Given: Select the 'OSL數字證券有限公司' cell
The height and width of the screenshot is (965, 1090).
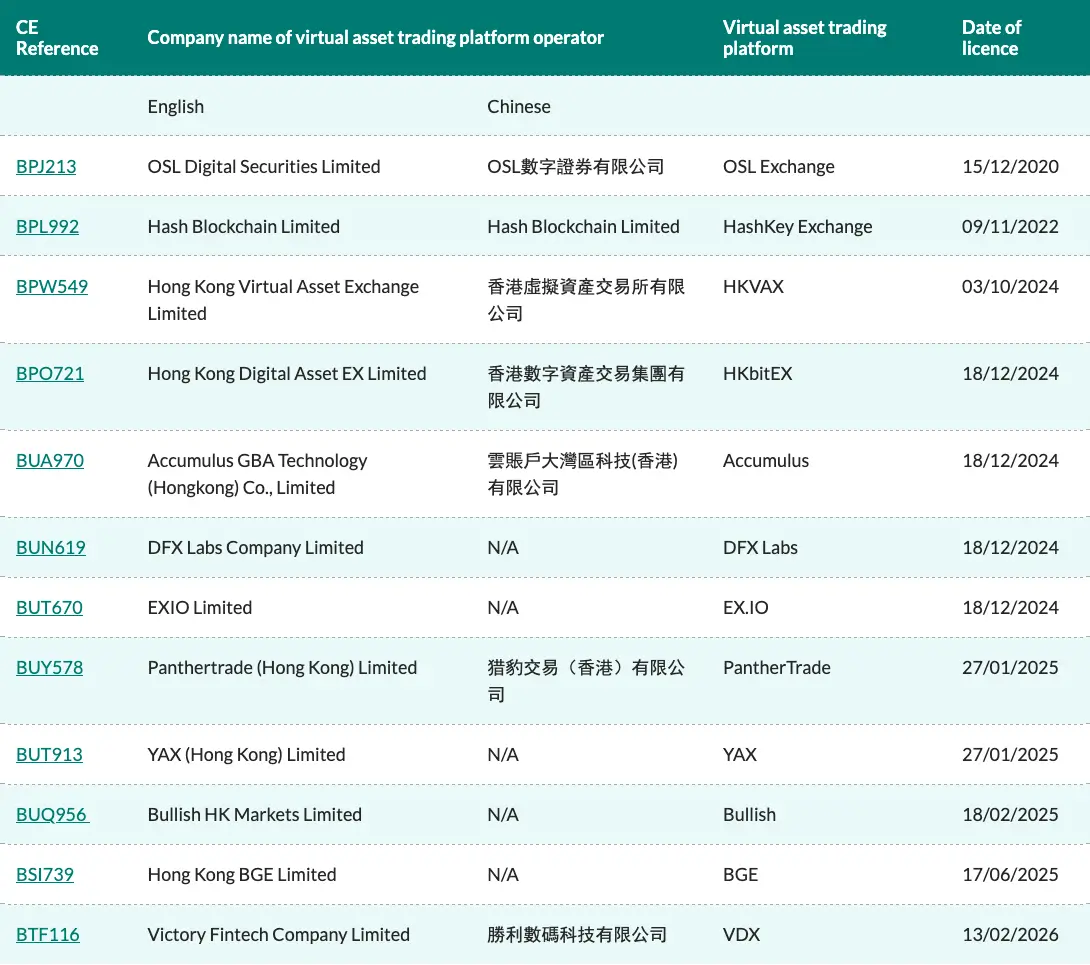Looking at the screenshot, I should pyautogui.click(x=576, y=167).
